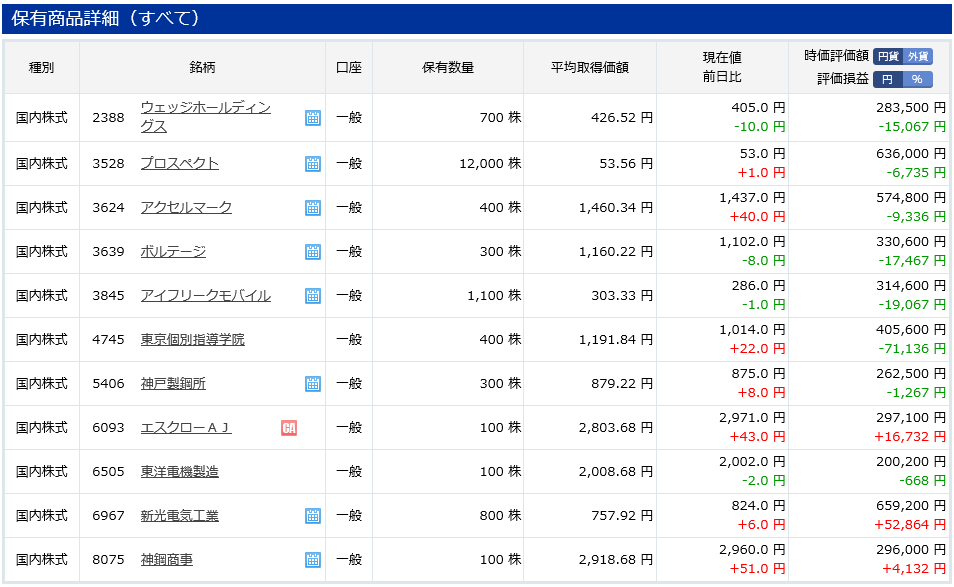This screenshot has height=587, width=954.
Task: Click profit value +52,864 円
Action: tap(910, 525)
